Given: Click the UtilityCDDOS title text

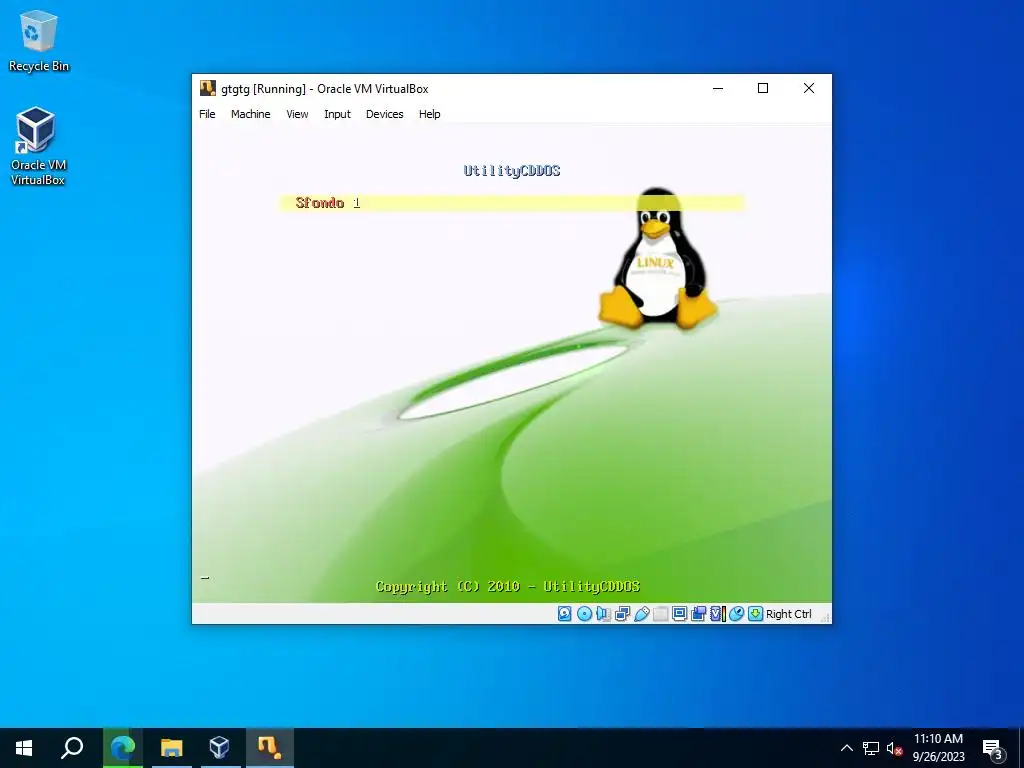Looking at the screenshot, I should 512,170.
